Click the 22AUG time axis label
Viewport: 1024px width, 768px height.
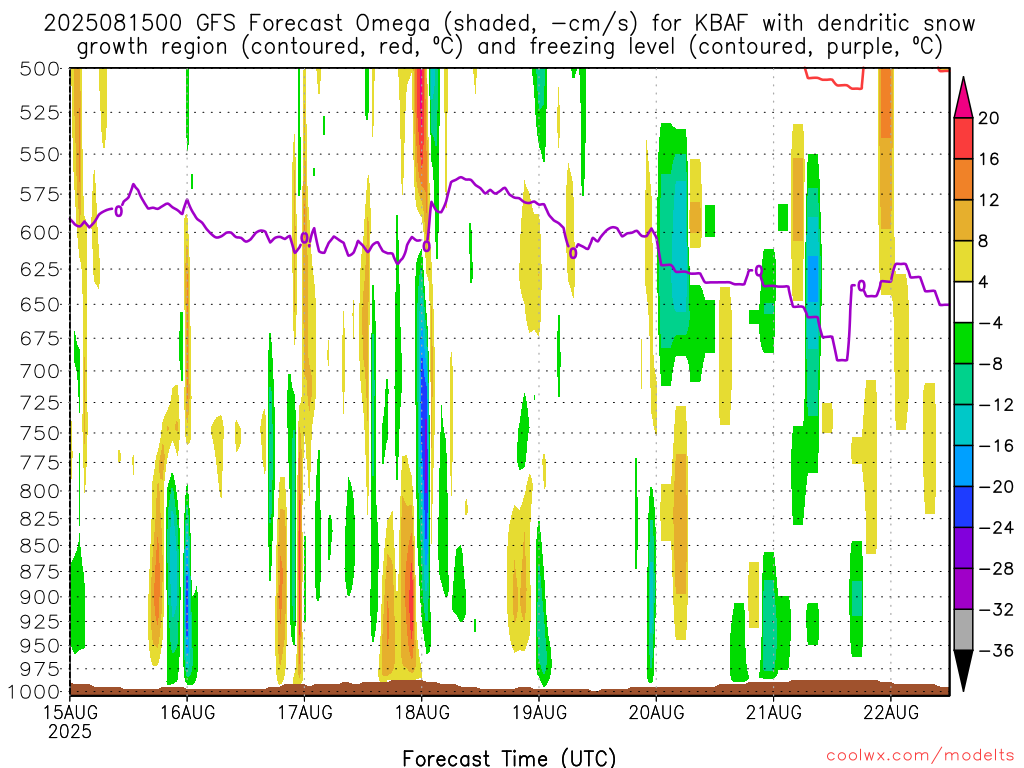[x=891, y=712]
